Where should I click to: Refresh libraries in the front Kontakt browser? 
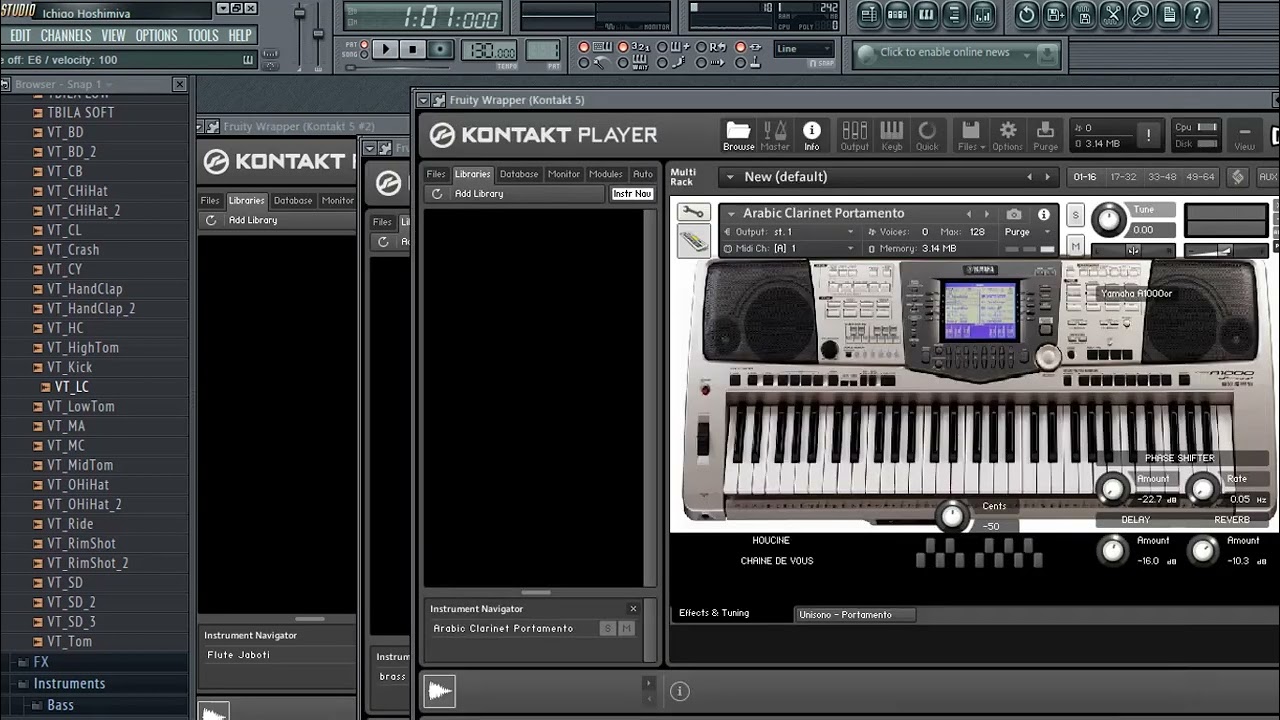pos(437,194)
